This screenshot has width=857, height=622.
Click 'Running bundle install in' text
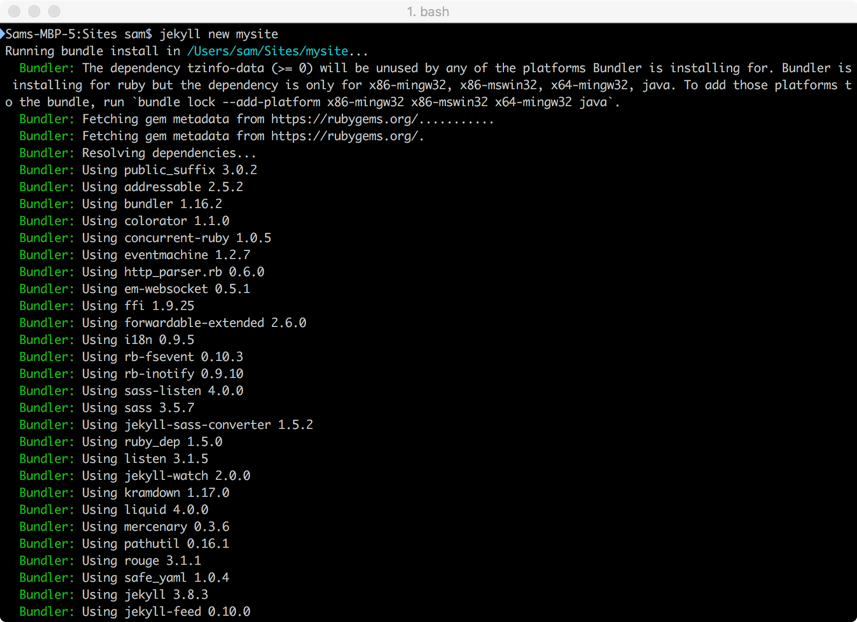[92, 51]
